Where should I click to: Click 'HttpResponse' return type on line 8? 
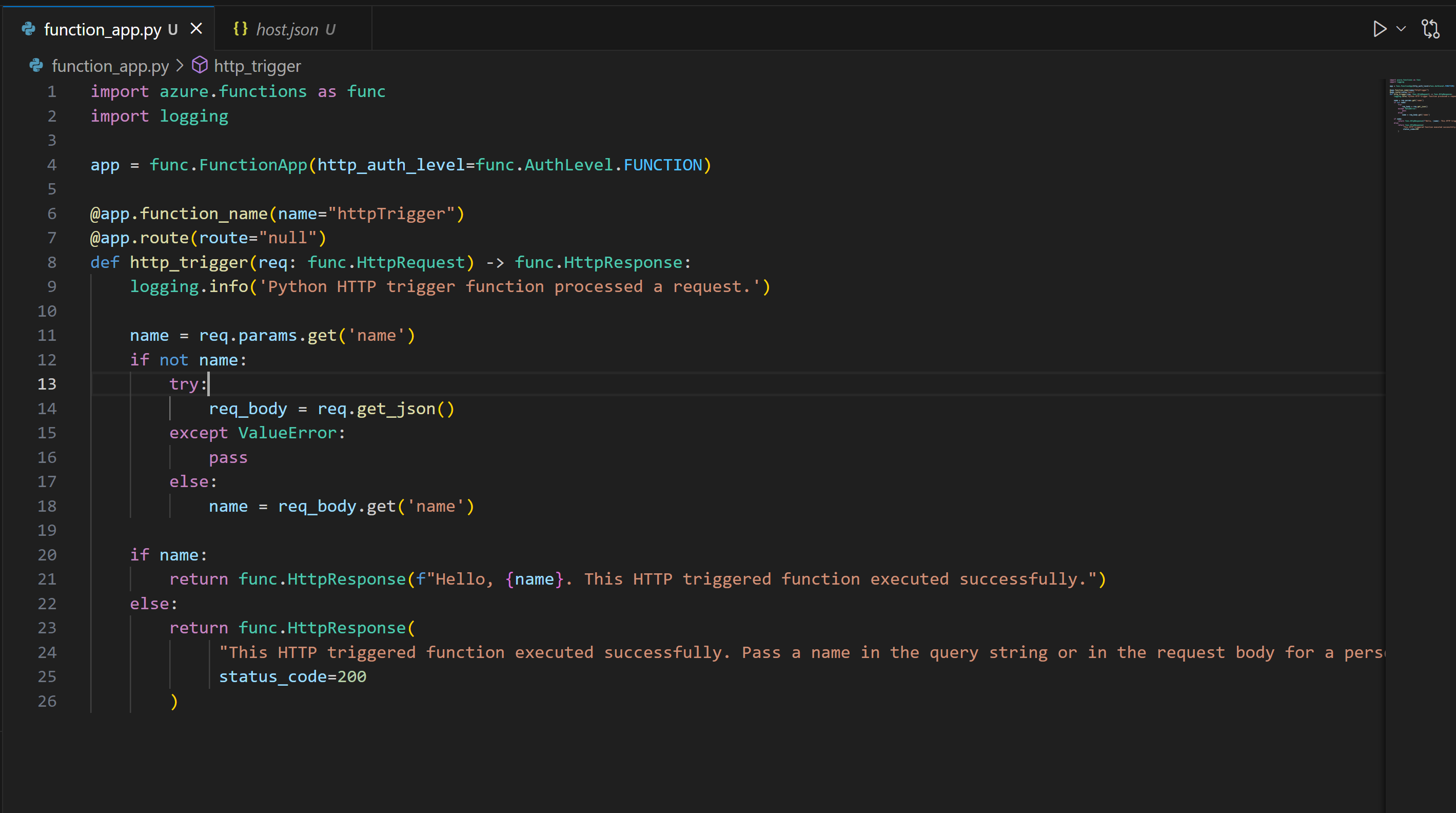pyautogui.click(x=623, y=262)
